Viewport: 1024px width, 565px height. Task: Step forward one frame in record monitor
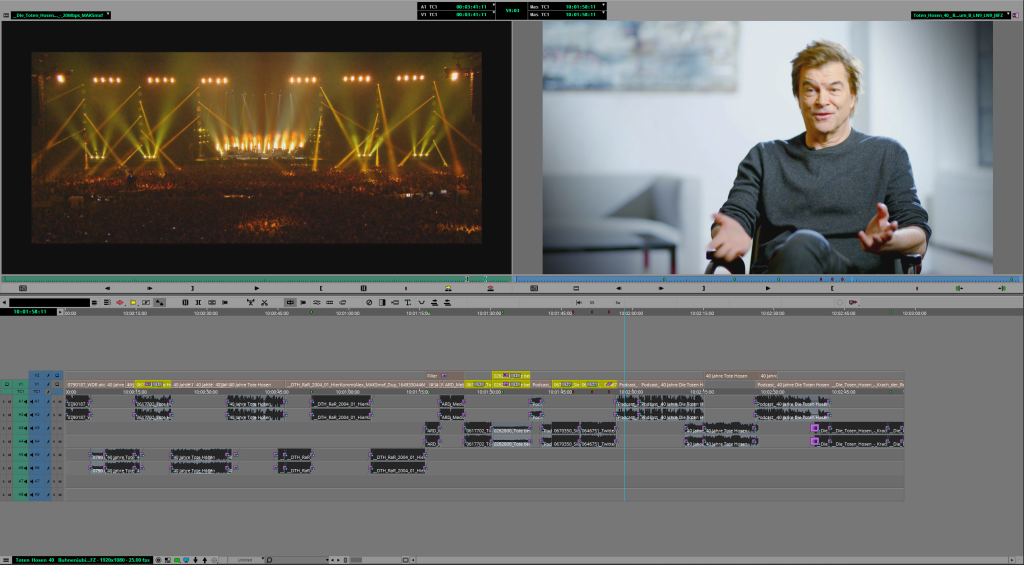point(661,288)
